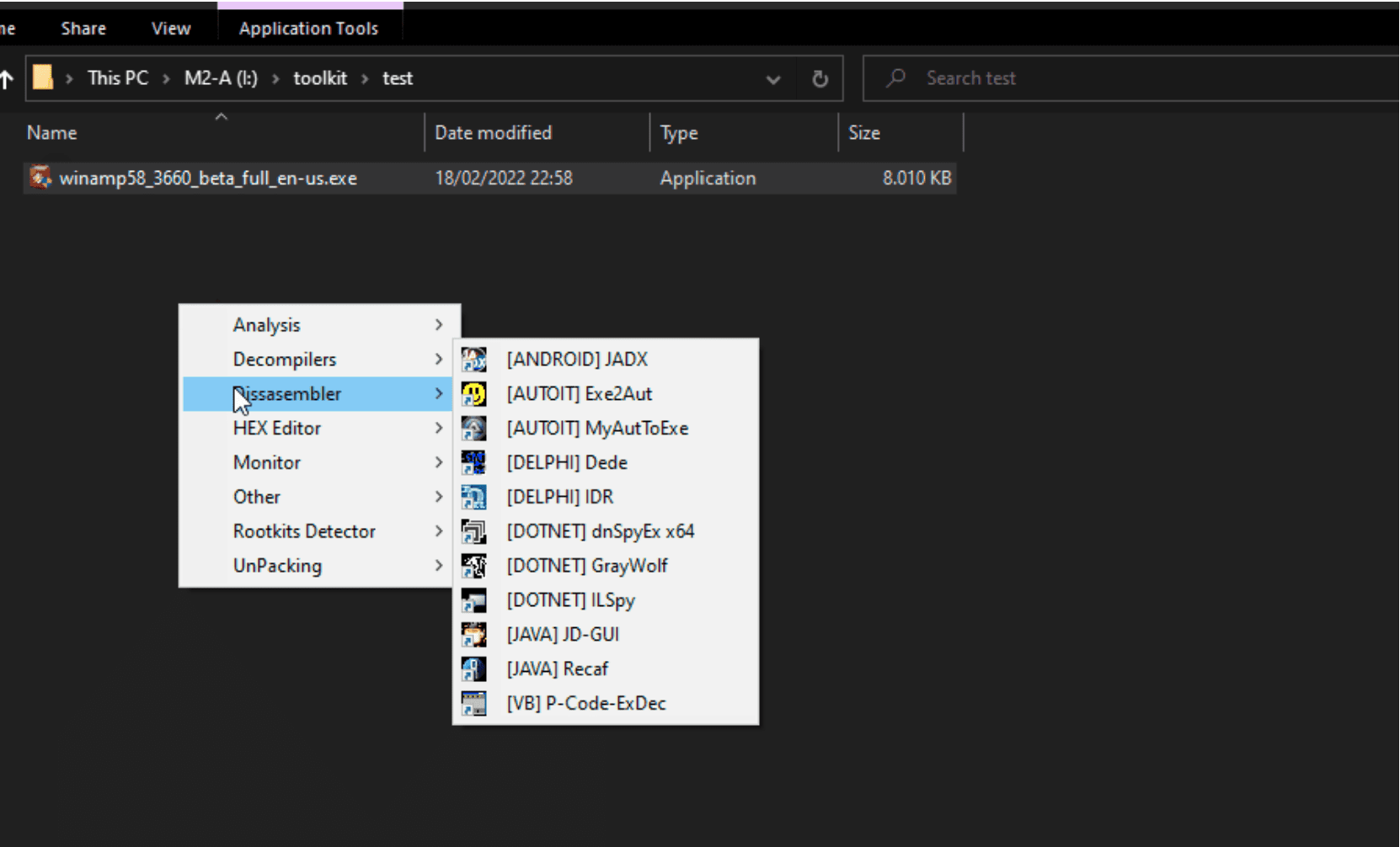The image size is (1400, 847).
Task: Select the Monitor menu entry
Action: (318, 463)
